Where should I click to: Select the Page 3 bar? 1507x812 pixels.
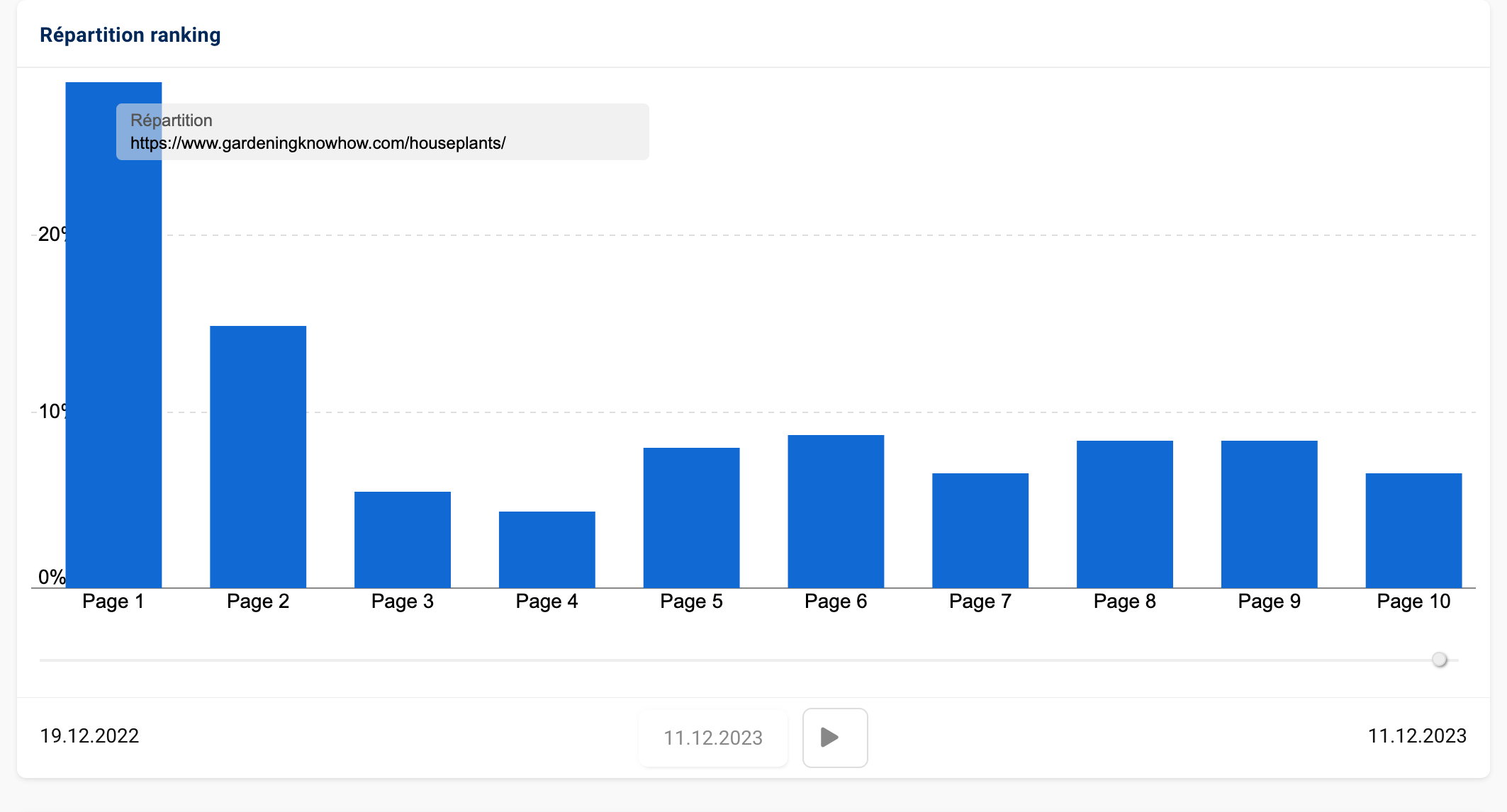(x=403, y=539)
